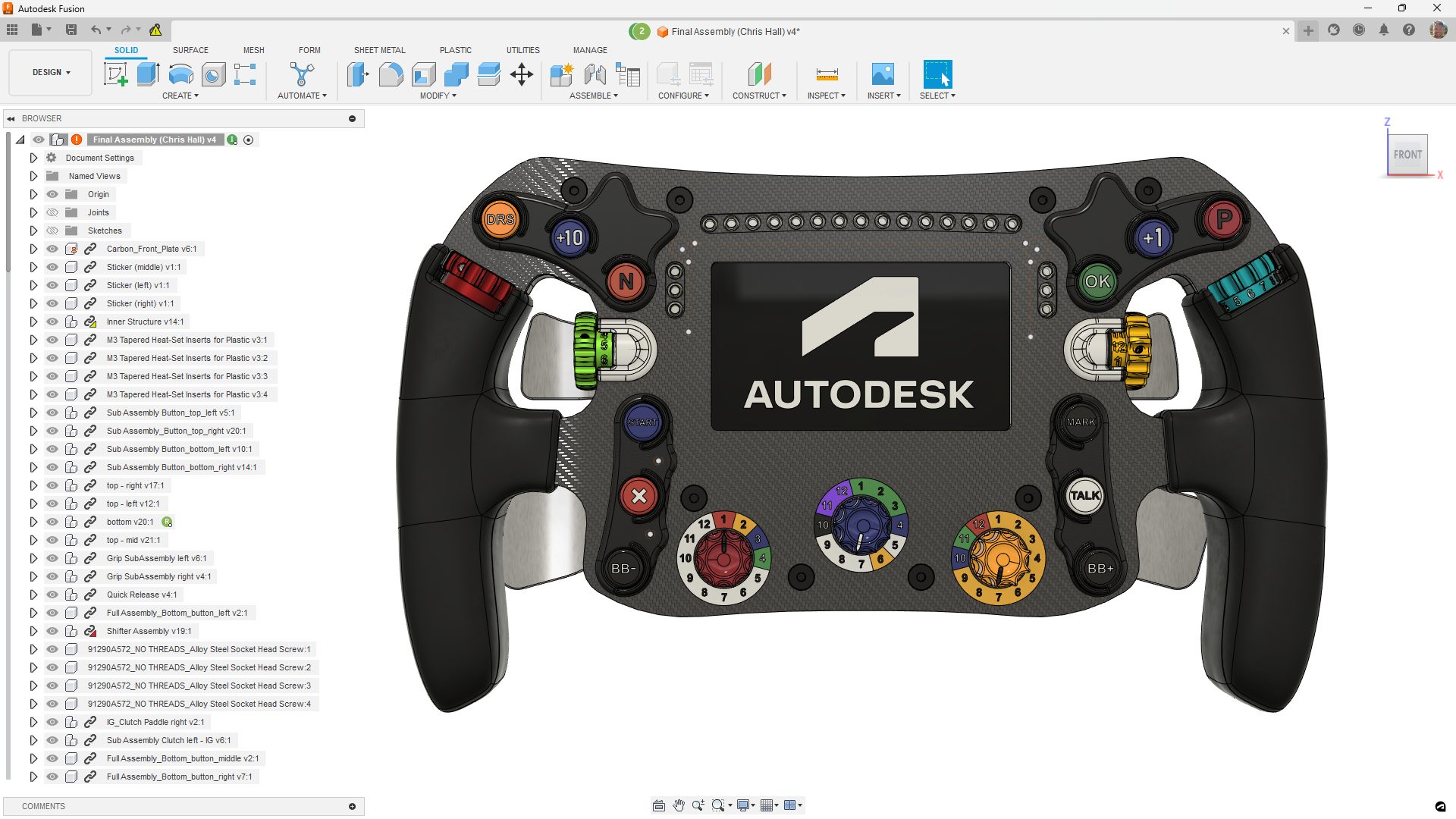Image resolution: width=1456 pixels, height=819 pixels.
Task: Select the Create Sketch tool
Action: [116, 74]
